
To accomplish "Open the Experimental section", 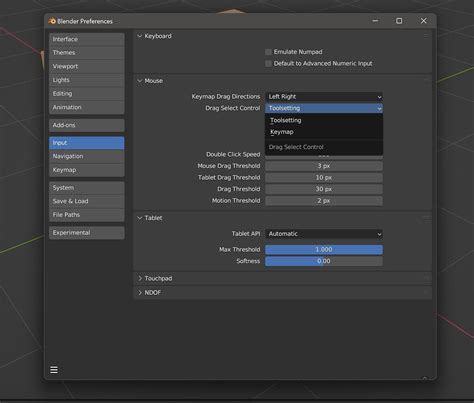I will pyautogui.click(x=87, y=233).
